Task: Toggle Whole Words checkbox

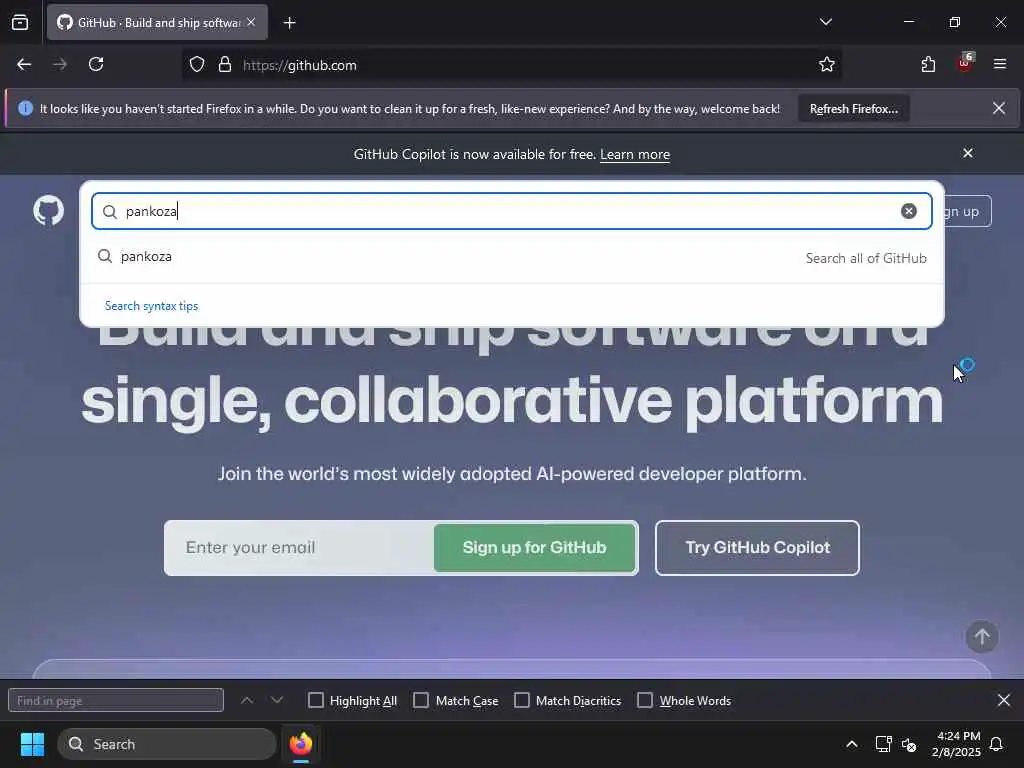Action: pyautogui.click(x=645, y=701)
